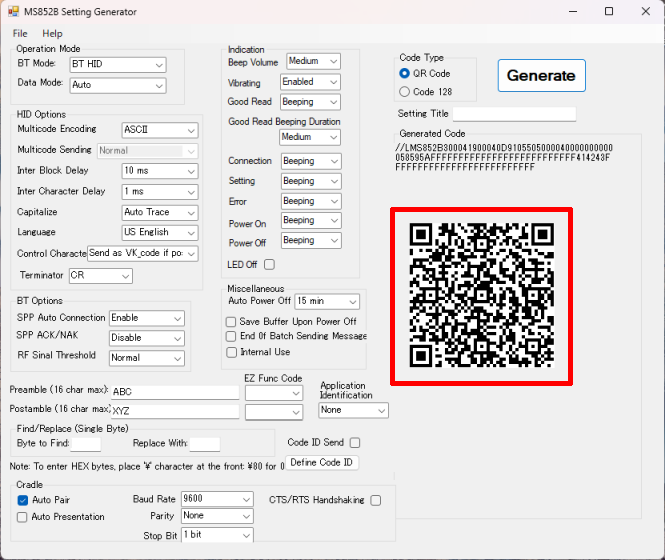Toggle Save Buffer Upon Power Off
Image resolution: width=665 pixels, height=560 pixels.
click(x=232, y=322)
